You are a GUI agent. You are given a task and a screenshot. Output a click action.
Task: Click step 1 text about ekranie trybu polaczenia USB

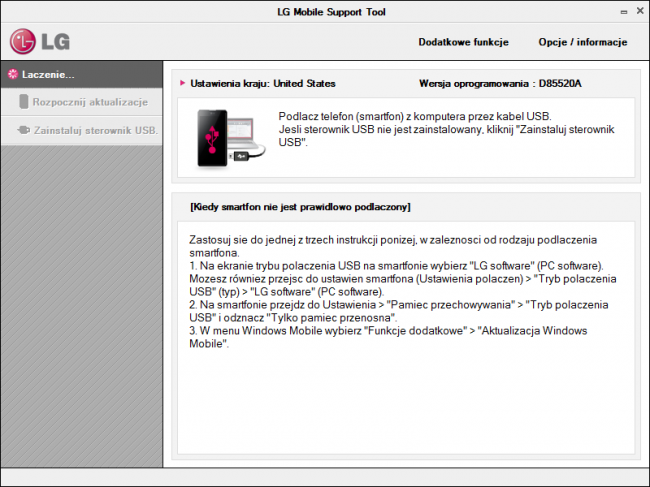(403, 279)
